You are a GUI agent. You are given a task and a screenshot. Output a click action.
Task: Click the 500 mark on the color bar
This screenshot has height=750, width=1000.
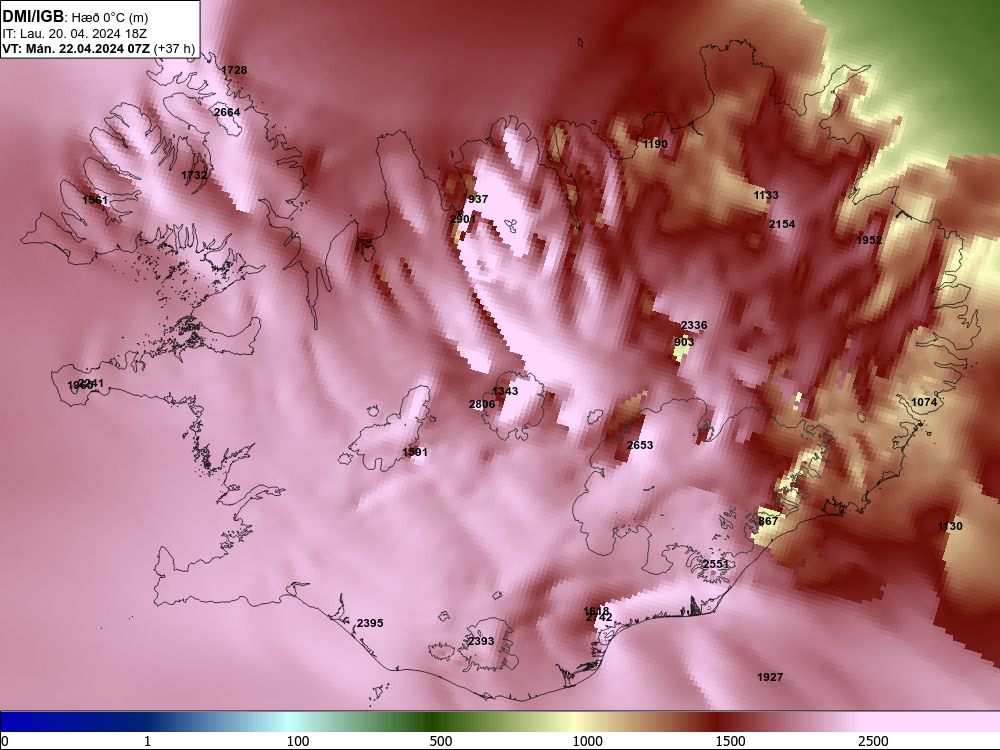click(441, 741)
